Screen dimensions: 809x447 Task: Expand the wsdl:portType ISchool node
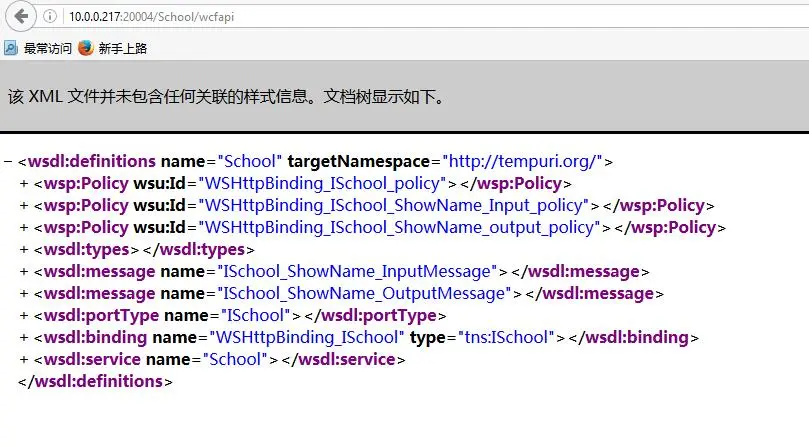24,315
